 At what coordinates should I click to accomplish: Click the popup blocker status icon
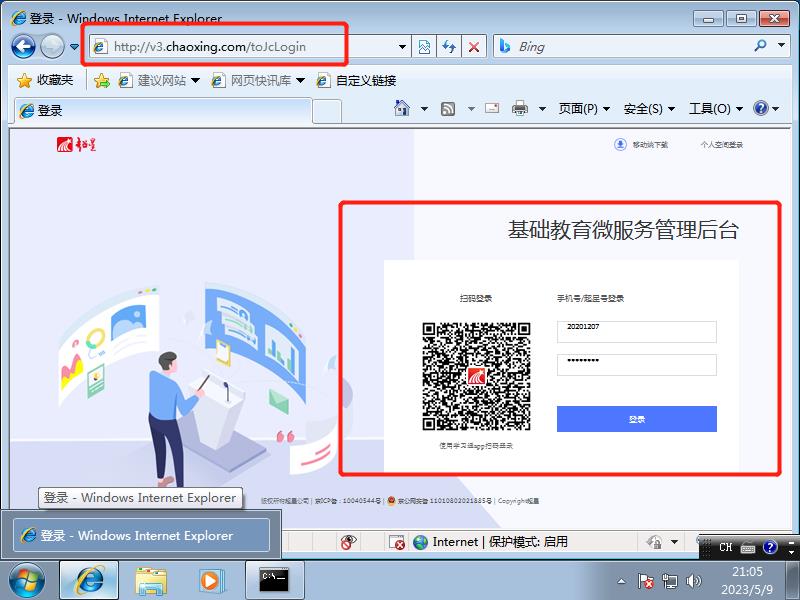coord(396,542)
